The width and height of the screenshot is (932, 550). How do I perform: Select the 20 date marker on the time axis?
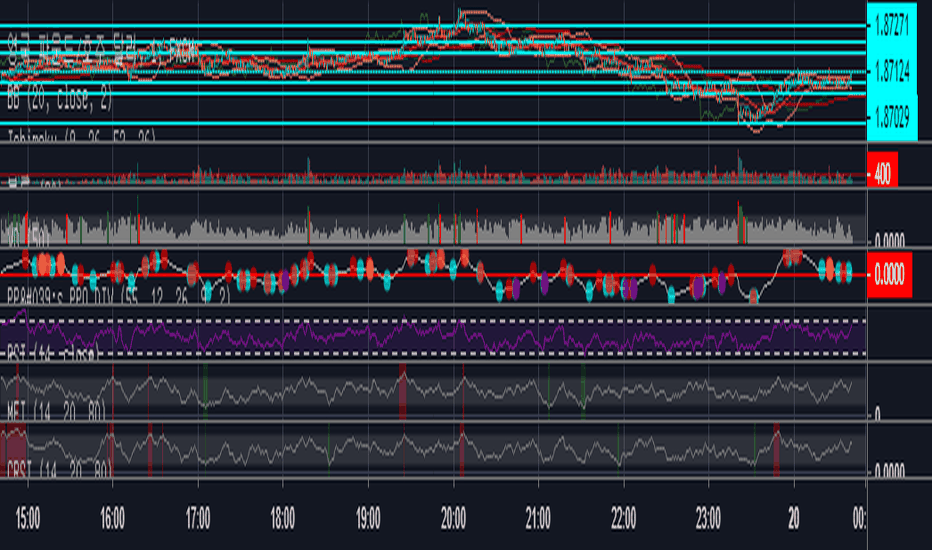coord(794,519)
